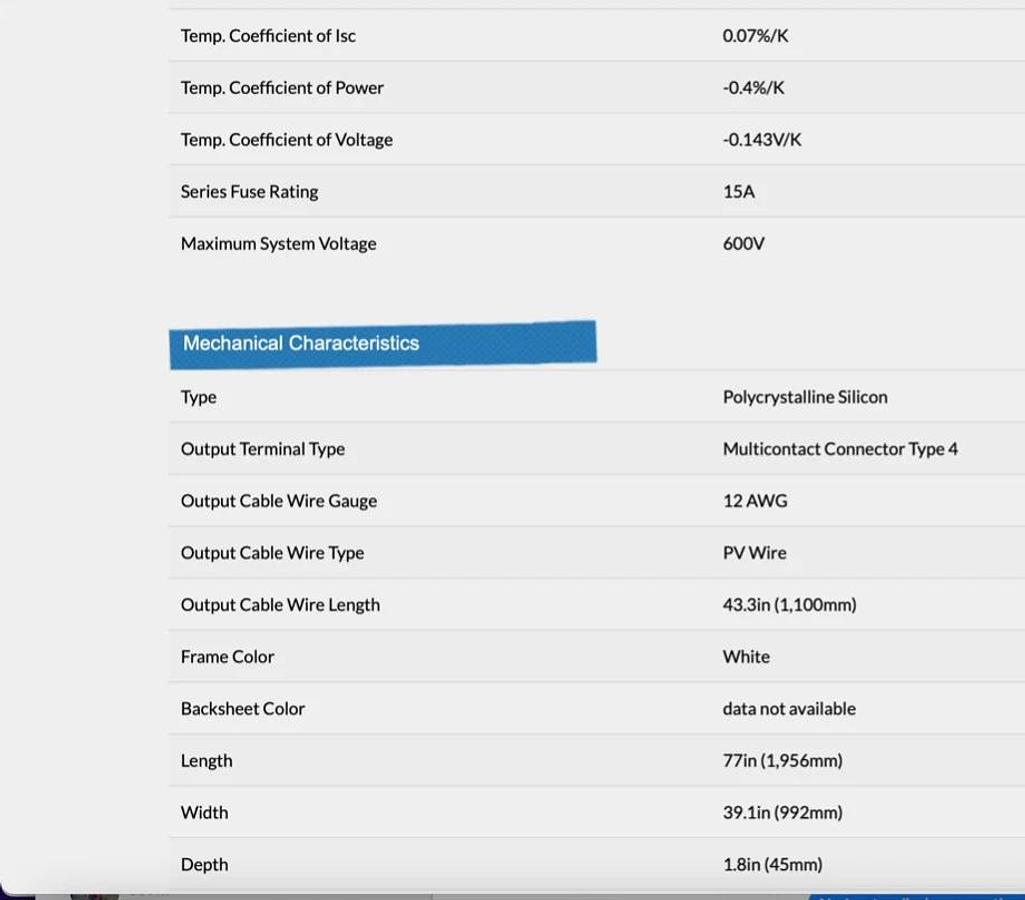Select the Temp. Coefficient of Isc label
Viewport: 1025px width, 900px height.
coord(268,36)
